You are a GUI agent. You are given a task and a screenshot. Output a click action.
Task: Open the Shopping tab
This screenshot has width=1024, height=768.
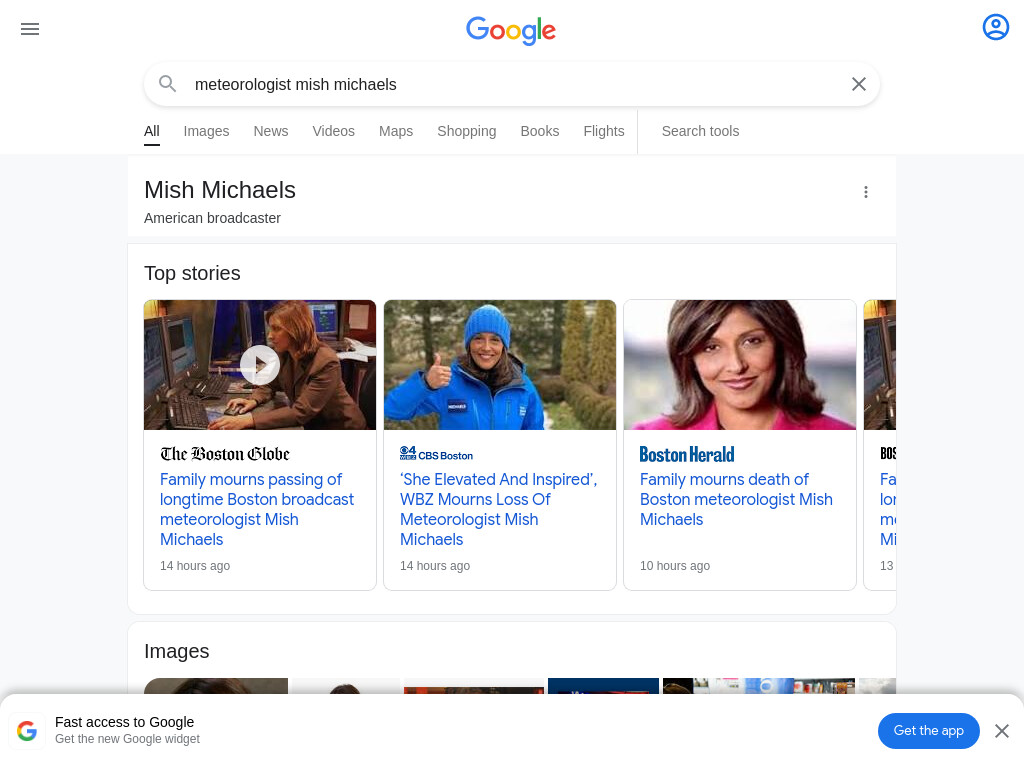pos(467,131)
